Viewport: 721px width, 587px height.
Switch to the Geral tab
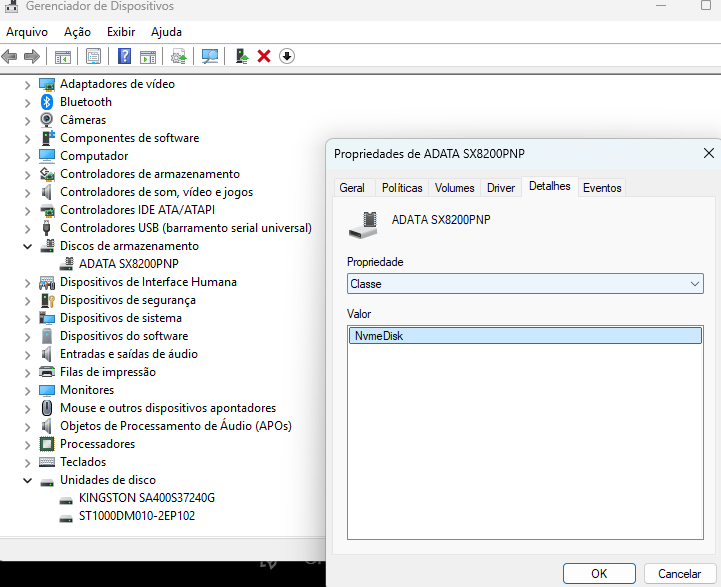coord(352,188)
